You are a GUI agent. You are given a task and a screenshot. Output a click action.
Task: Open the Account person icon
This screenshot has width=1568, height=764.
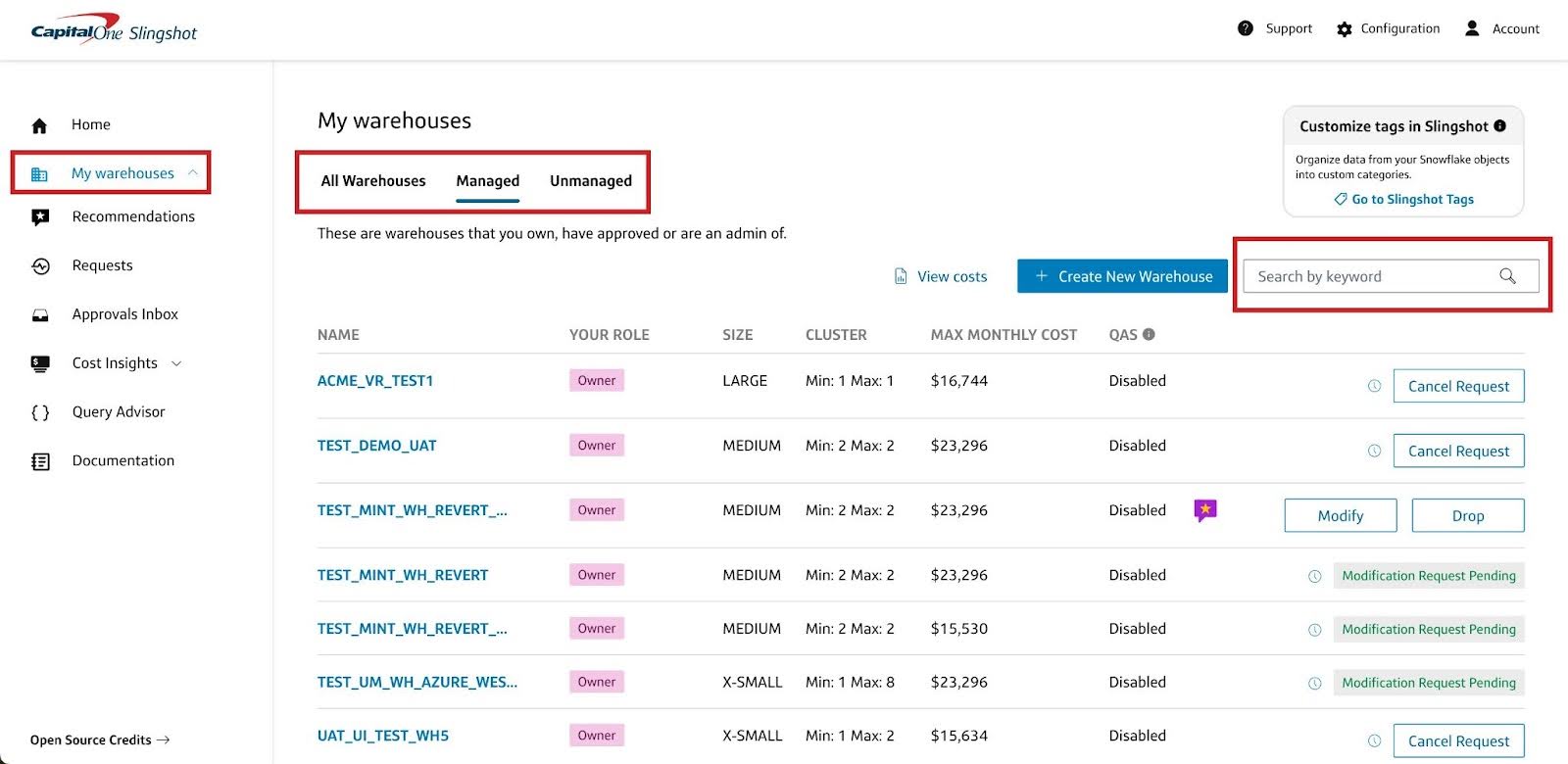tap(1472, 28)
